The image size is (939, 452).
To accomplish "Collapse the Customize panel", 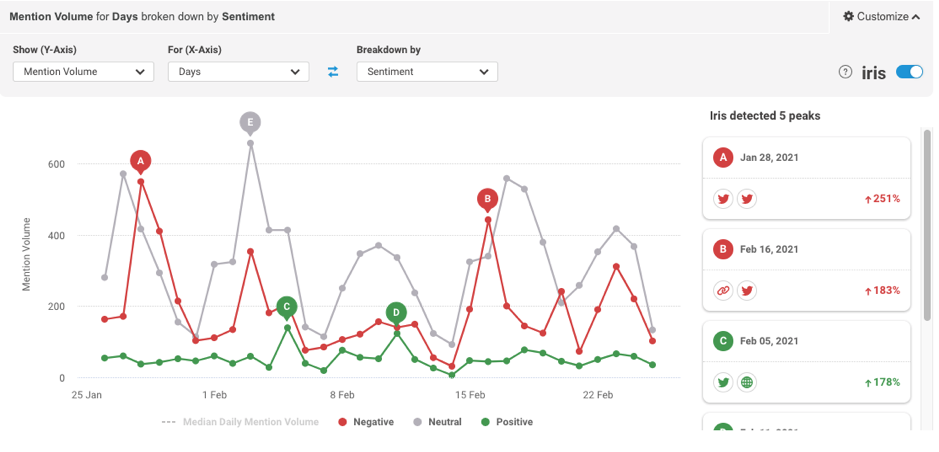I will coord(882,16).
